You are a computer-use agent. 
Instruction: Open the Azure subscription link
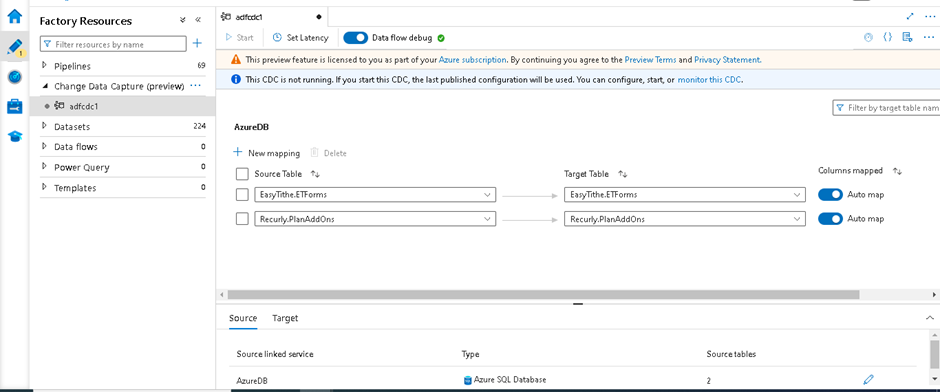(x=473, y=60)
